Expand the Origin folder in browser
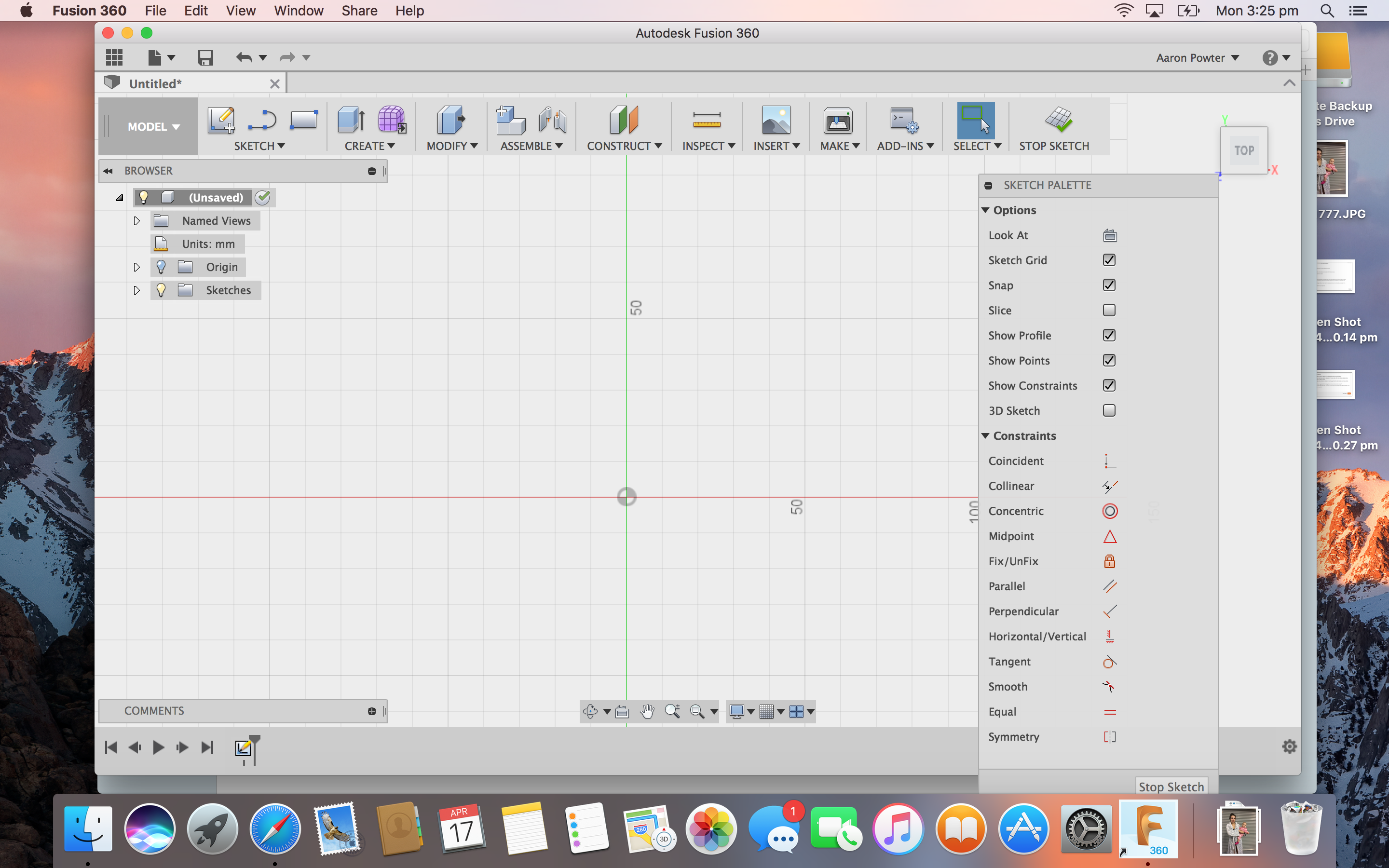 (136, 266)
